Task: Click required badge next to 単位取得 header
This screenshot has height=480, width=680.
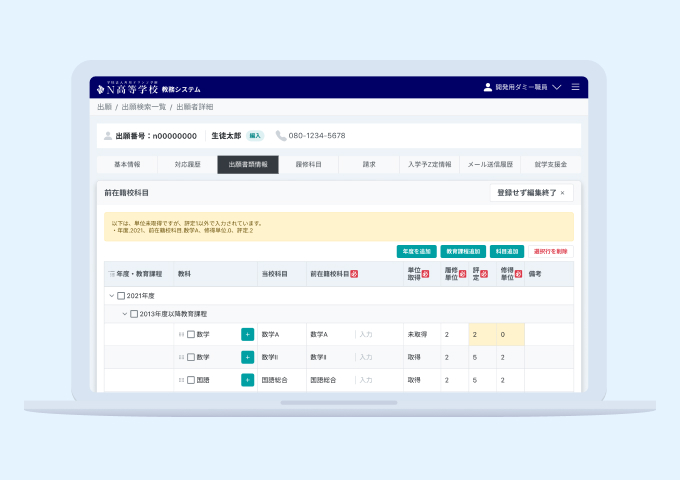Action: point(425,274)
